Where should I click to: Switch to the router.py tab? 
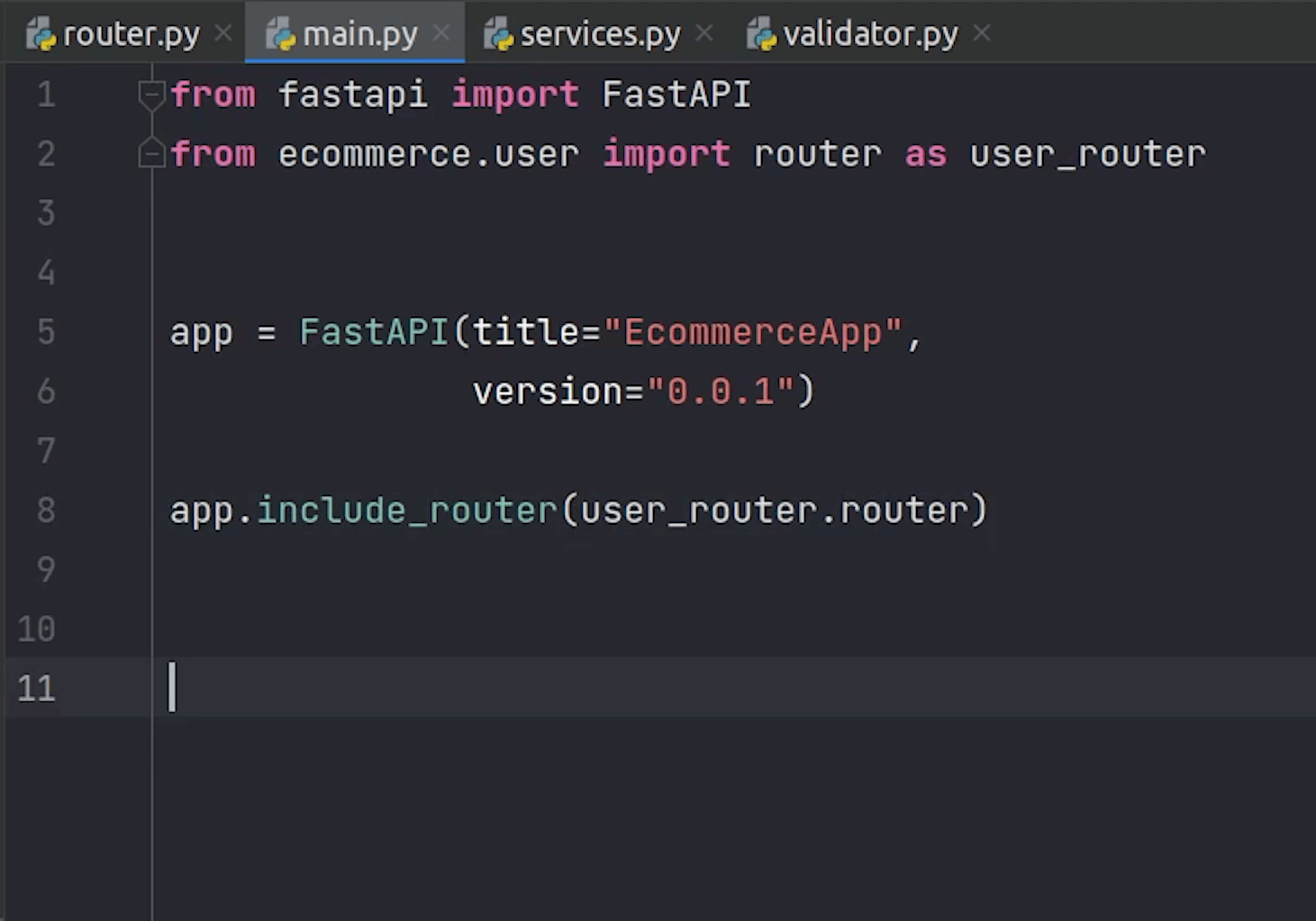pos(132,34)
